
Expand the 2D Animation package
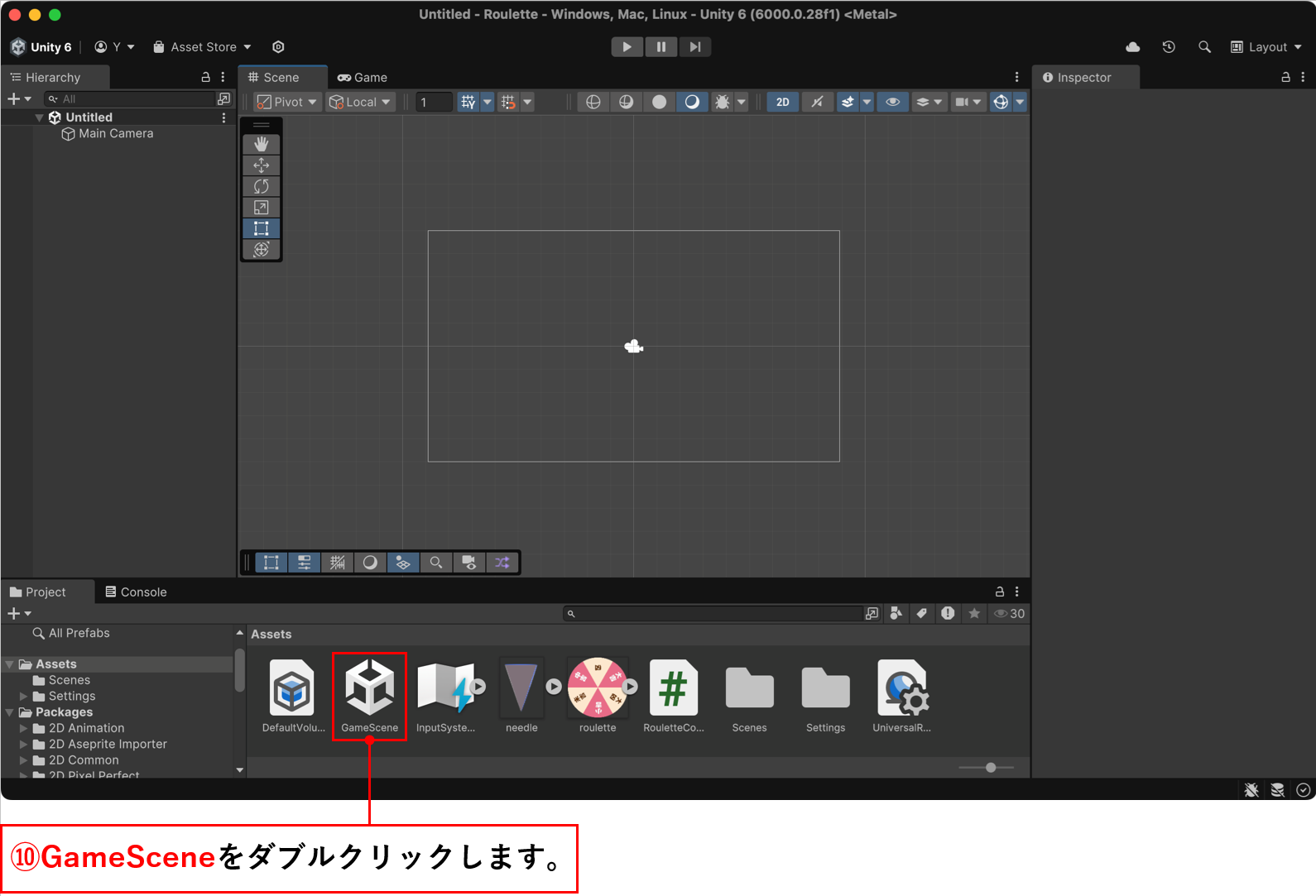click(24, 729)
